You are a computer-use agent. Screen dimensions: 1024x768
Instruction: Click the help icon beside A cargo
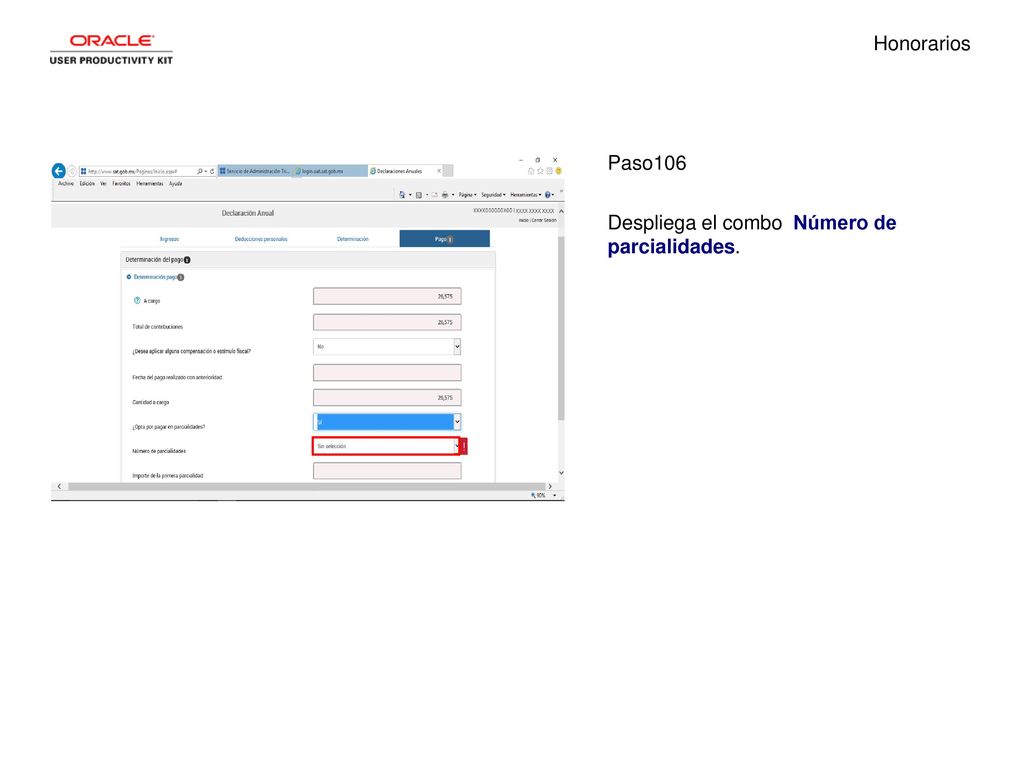point(137,300)
